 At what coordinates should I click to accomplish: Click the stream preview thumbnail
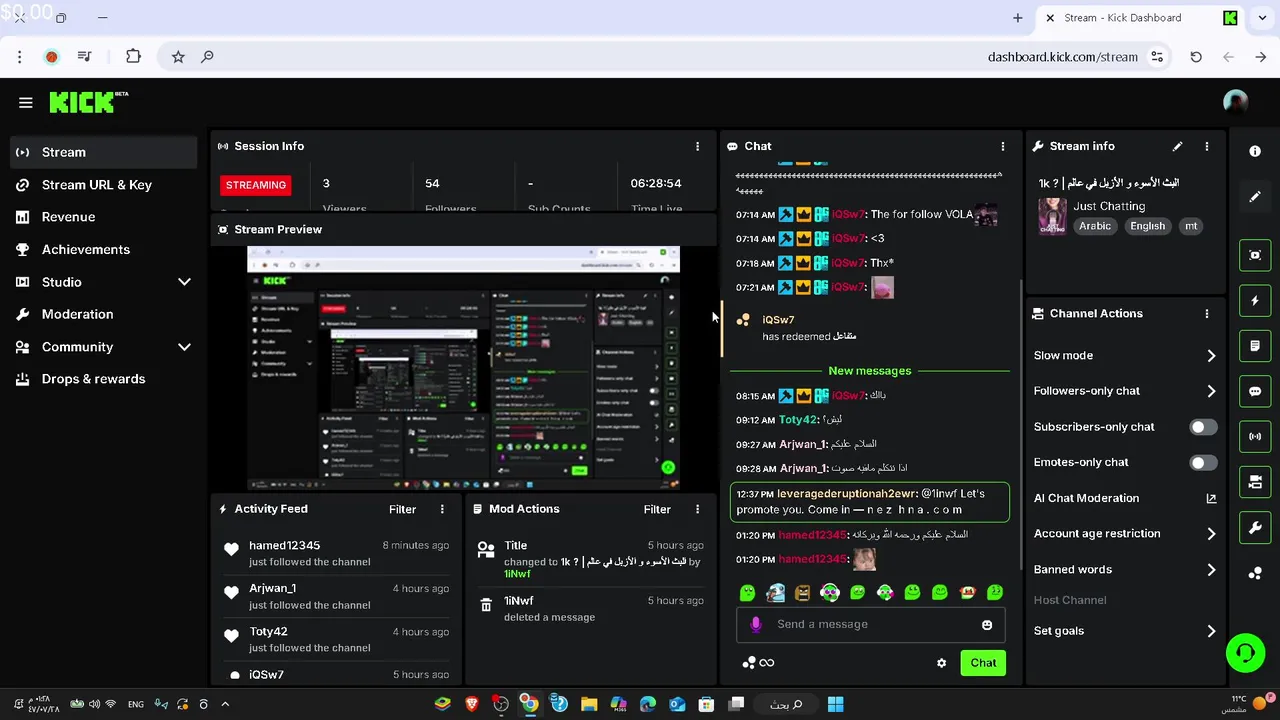(463, 368)
